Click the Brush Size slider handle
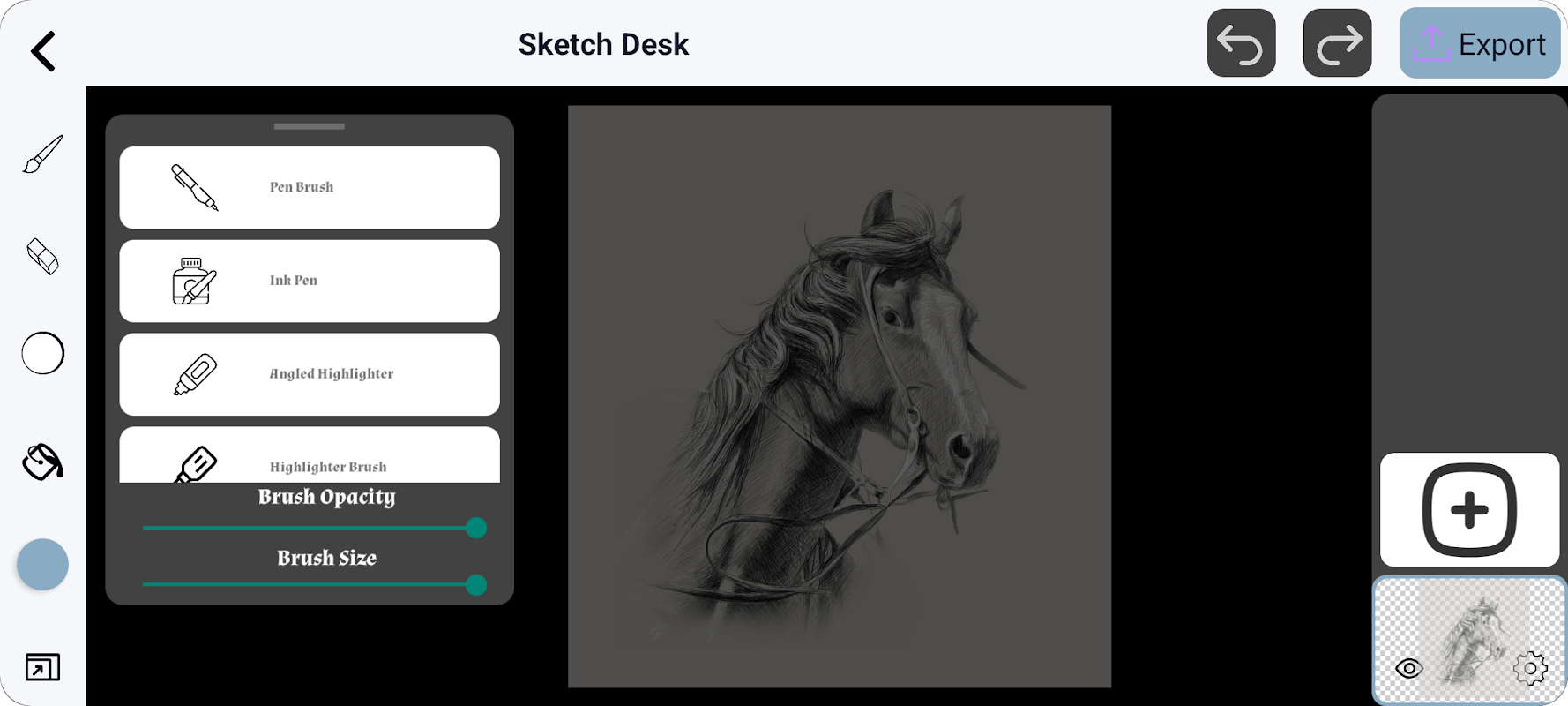This screenshot has width=1568, height=706. [x=476, y=584]
